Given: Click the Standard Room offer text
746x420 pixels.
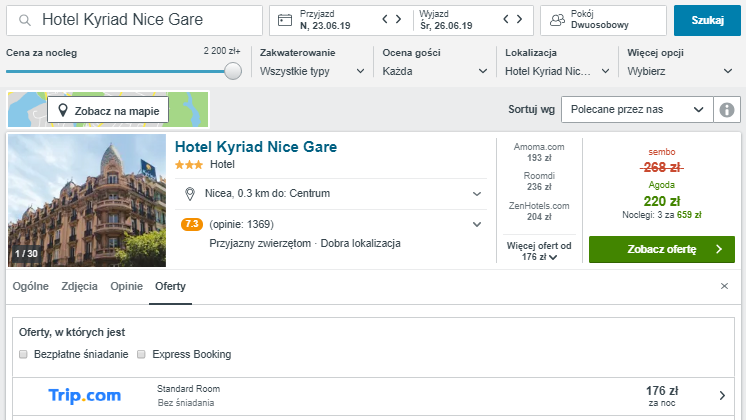Looking at the screenshot, I should pos(188,389).
